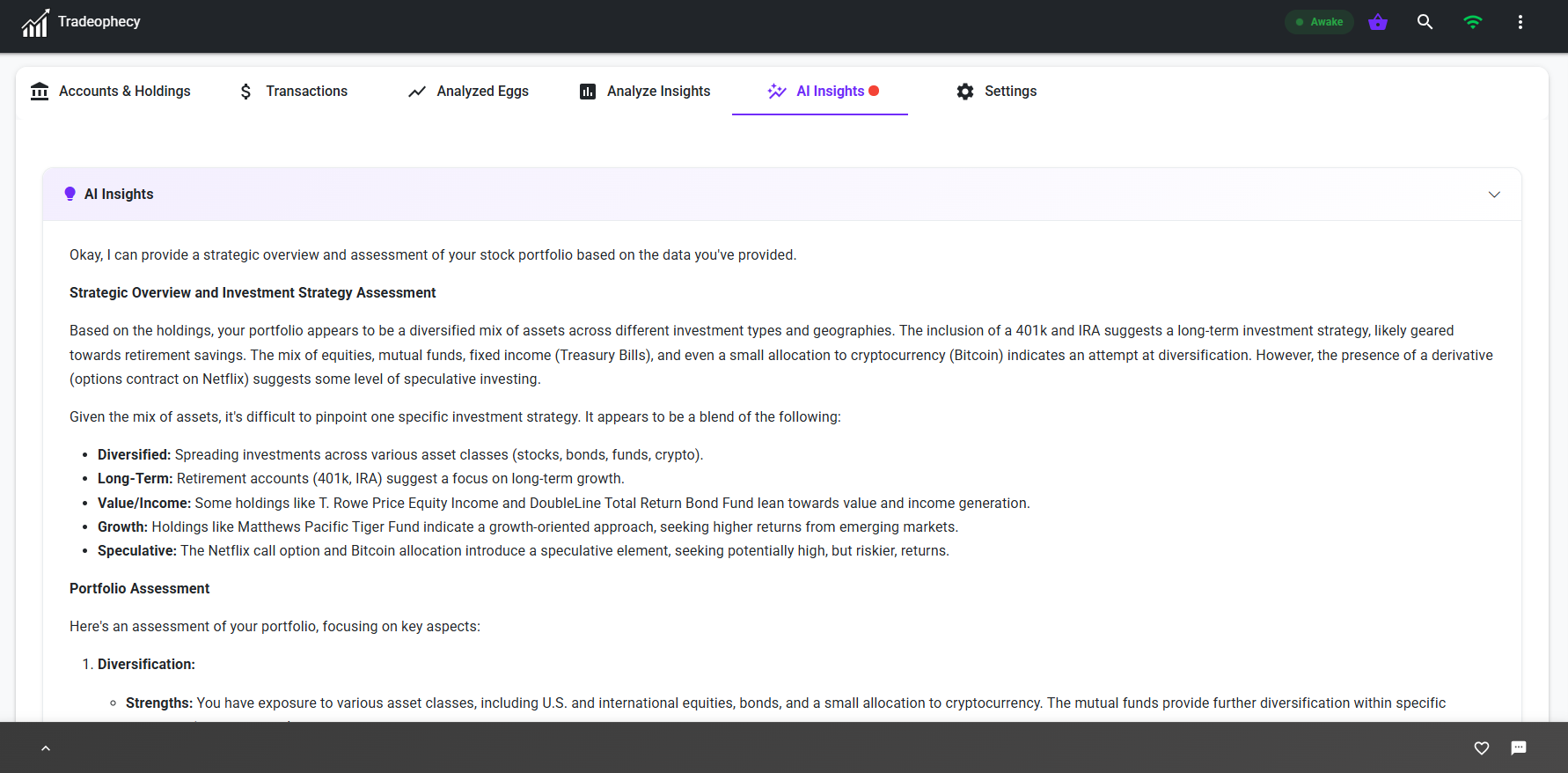
Task: Click the bar chart icon on Analyze Insights
Action: tap(587, 91)
